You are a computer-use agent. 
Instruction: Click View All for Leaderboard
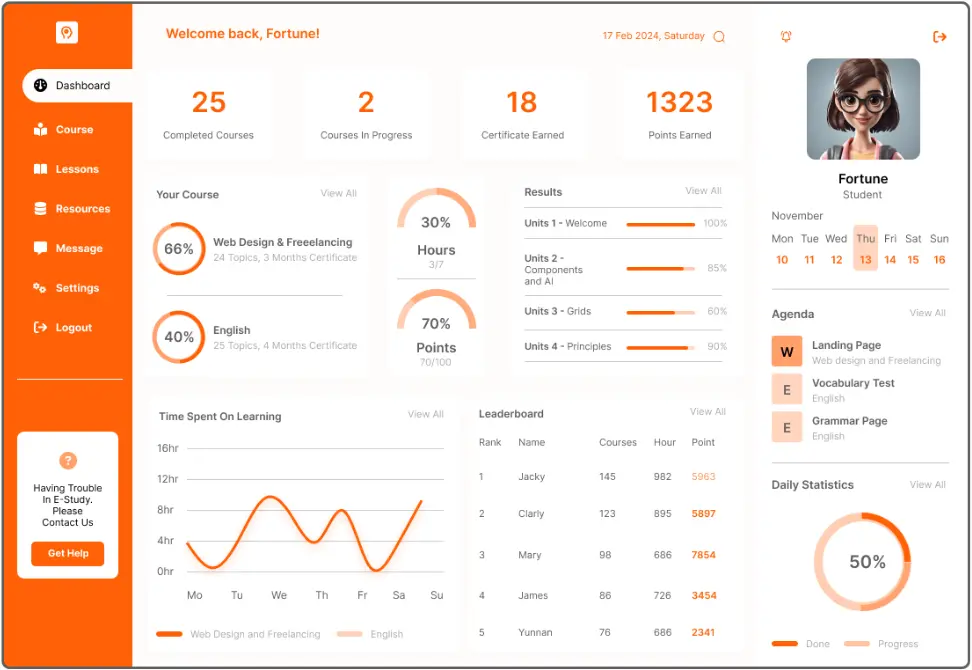[x=707, y=412]
